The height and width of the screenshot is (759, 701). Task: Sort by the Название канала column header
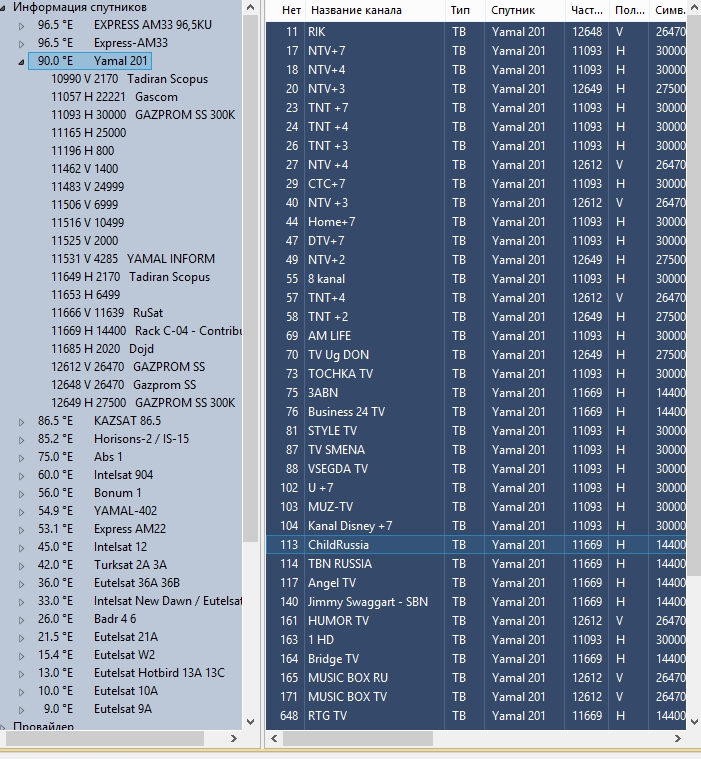[x=355, y=11]
